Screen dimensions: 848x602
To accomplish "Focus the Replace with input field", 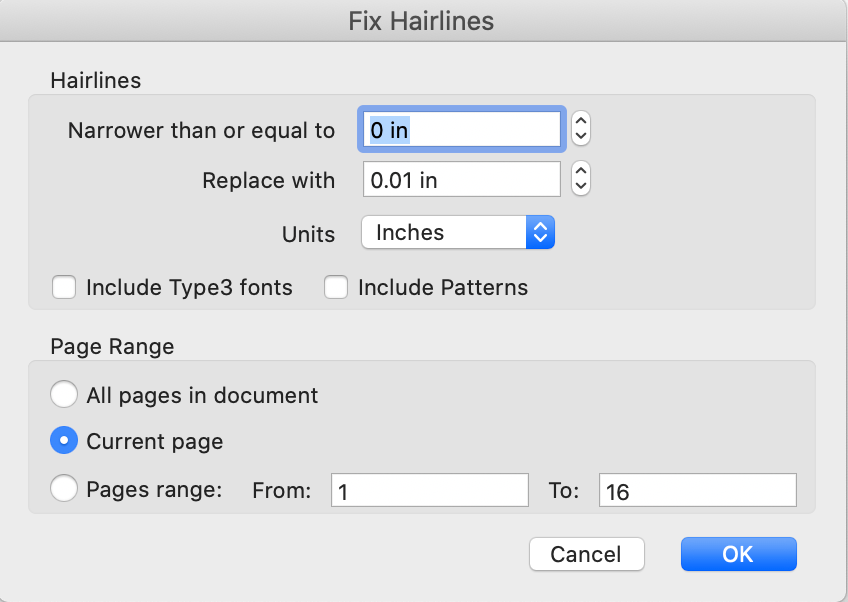I will pyautogui.click(x=462, y=180).
